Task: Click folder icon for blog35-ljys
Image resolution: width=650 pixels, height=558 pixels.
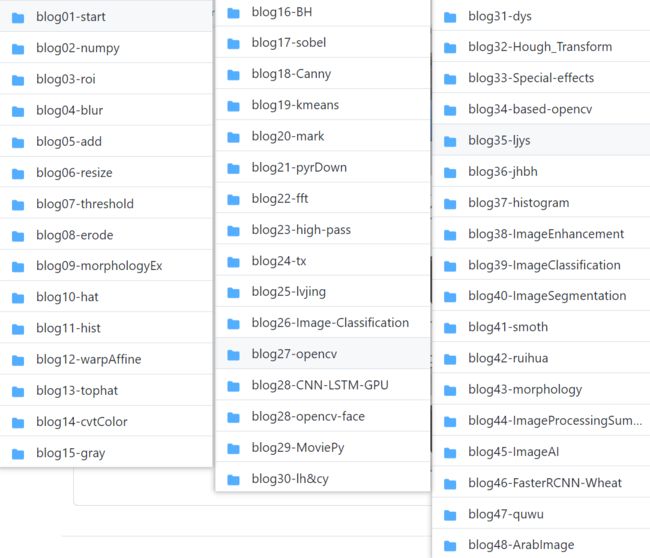Action: 450,141
